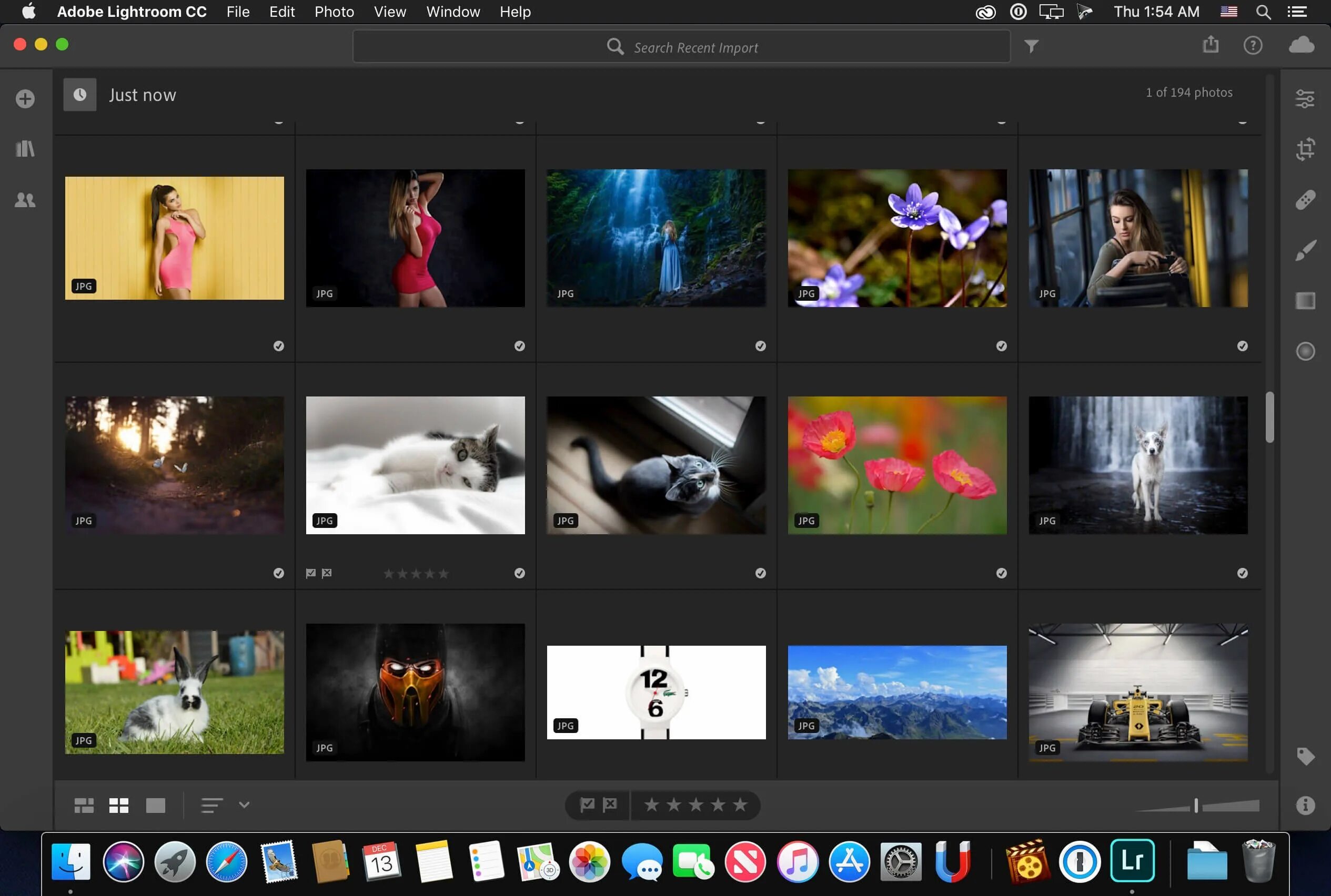The height and width of the screenshot is (896, 1331).
Task: Open My Photos library panel
Action: click(25, 149)
